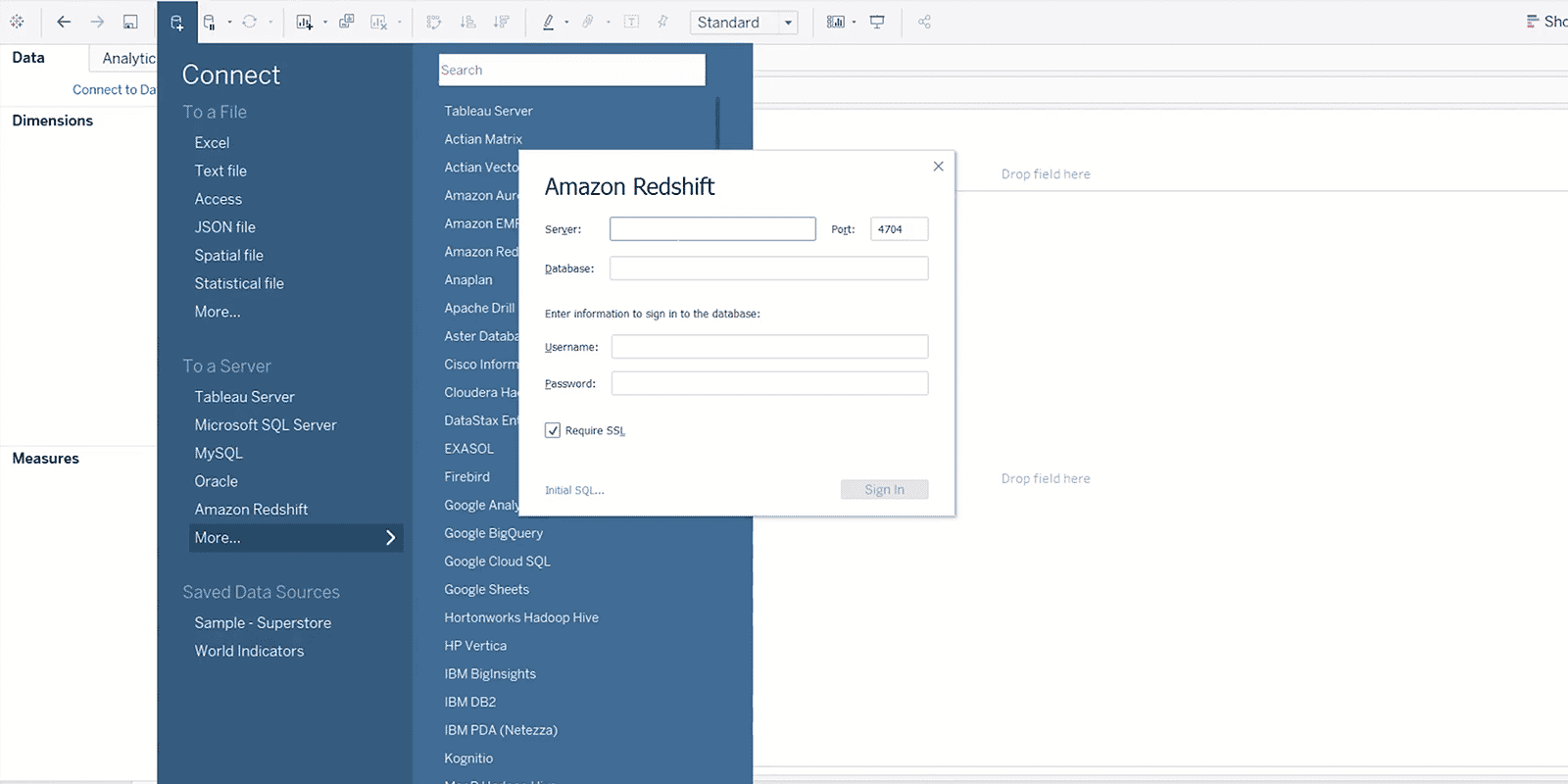Select IBM DB2 connector

coord(470,702)
